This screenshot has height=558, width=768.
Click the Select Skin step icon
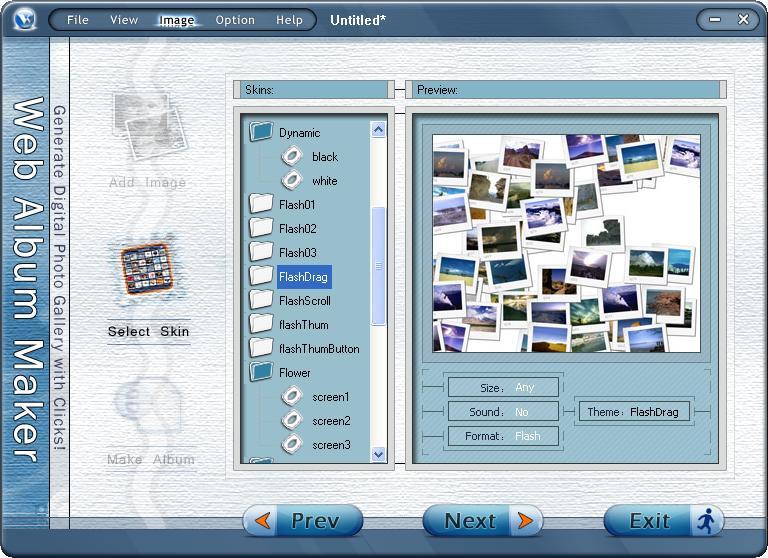click(x=148, y=270)
